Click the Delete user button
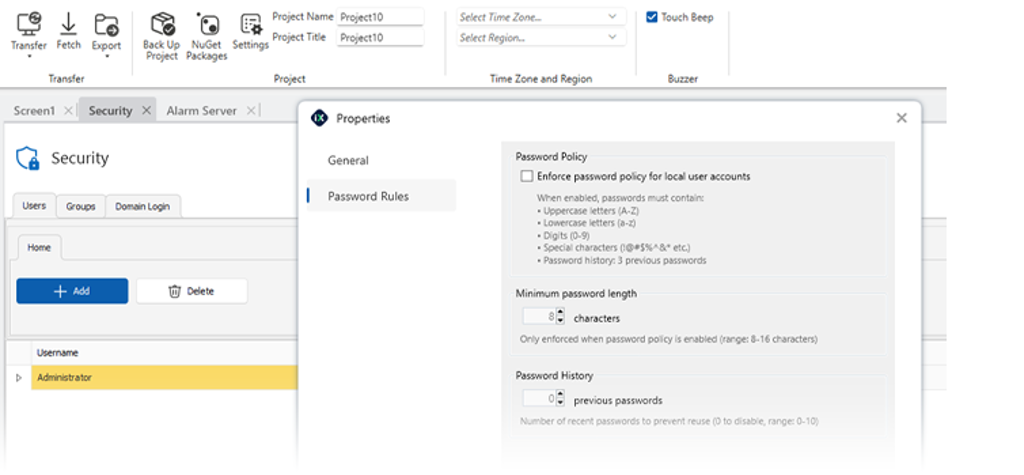Image resolution: width=1024 pixels, height=475 pixels. click(192, 291)
